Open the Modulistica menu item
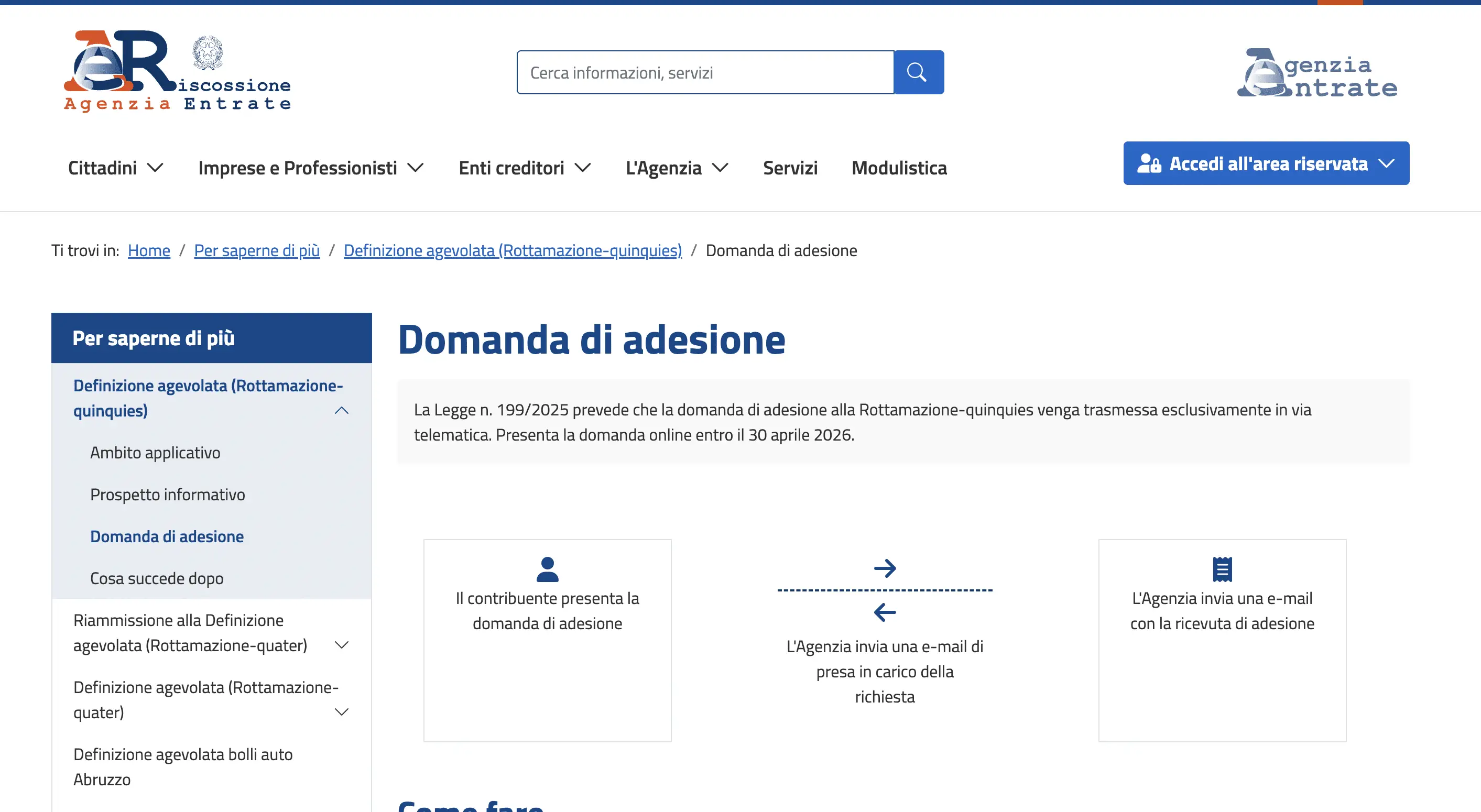 [899, 168]
